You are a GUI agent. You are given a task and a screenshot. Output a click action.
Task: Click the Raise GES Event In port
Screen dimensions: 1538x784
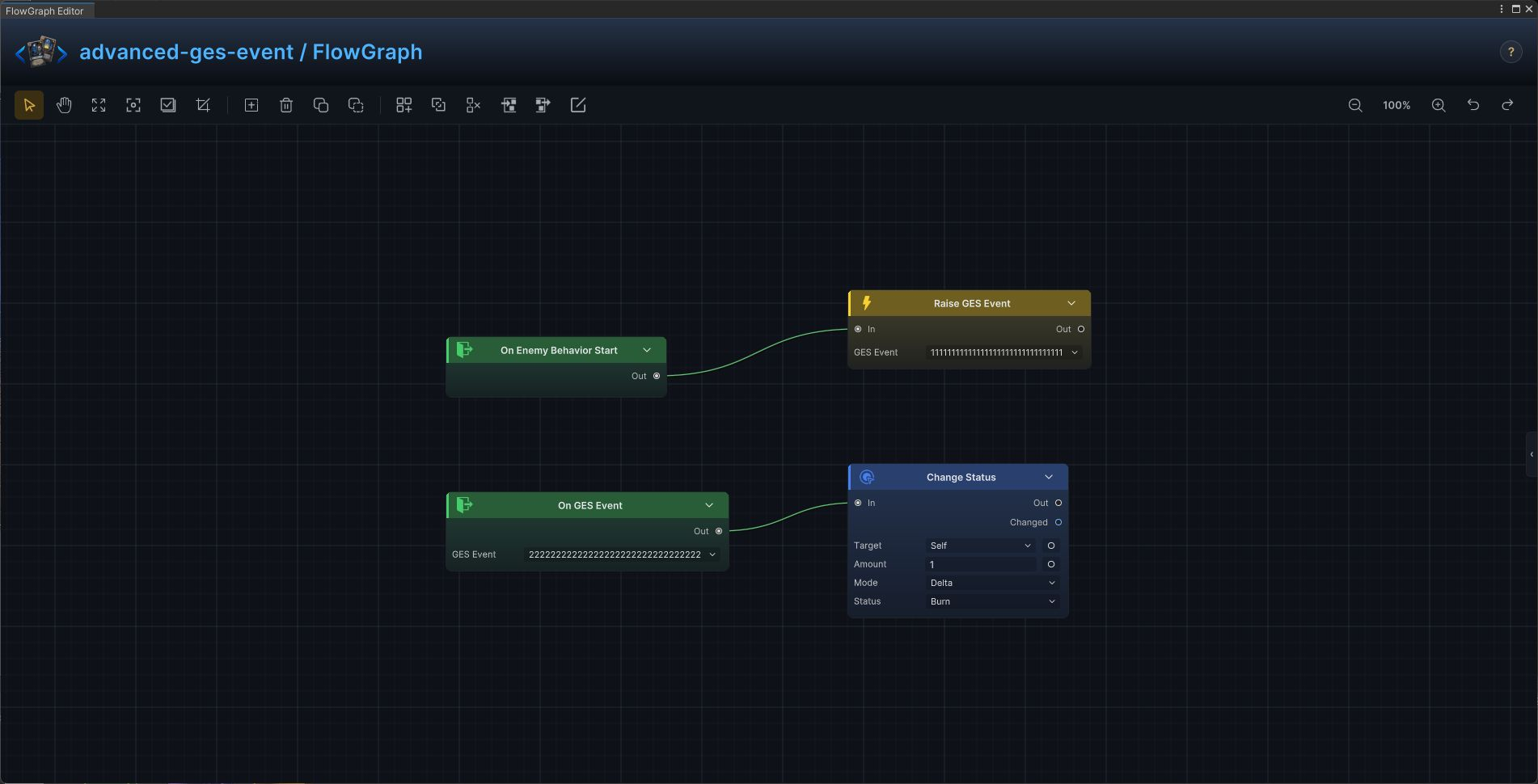point(858,329)
